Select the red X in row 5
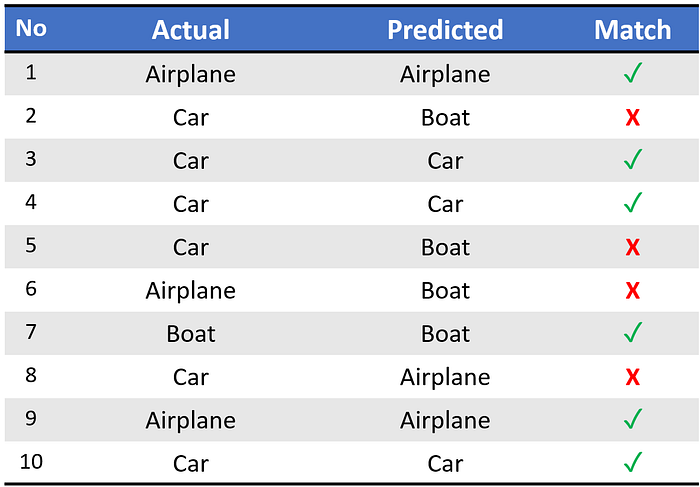This screenshot has width=700, height=487. click(x=633, y=247)
